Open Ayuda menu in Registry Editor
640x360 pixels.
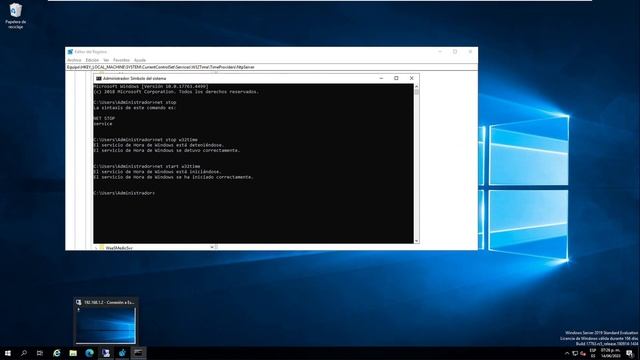[x=140, y=60]
